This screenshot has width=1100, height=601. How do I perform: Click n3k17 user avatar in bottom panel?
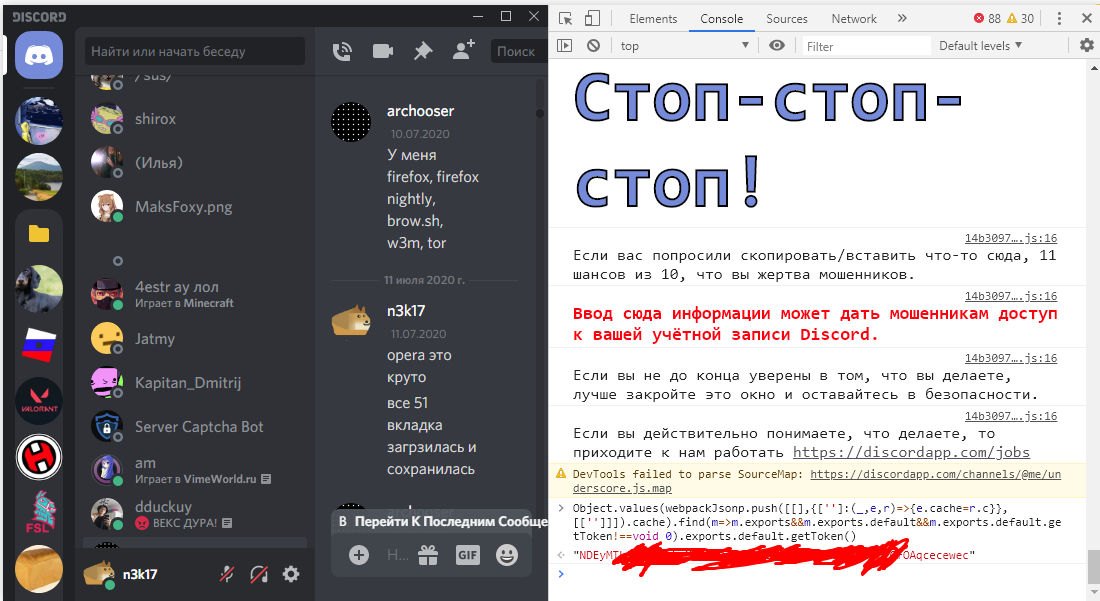click(x=99, y=574)
